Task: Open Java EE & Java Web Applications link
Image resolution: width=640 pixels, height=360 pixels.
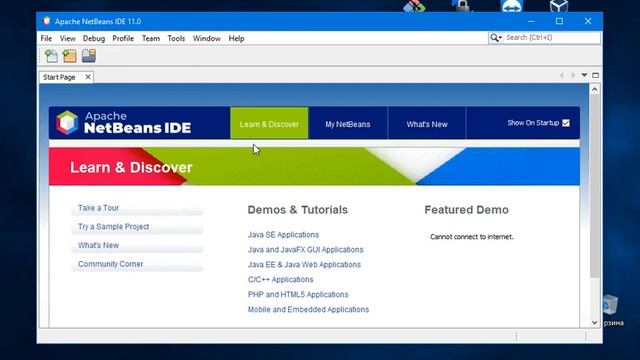Action: (304, 264)
